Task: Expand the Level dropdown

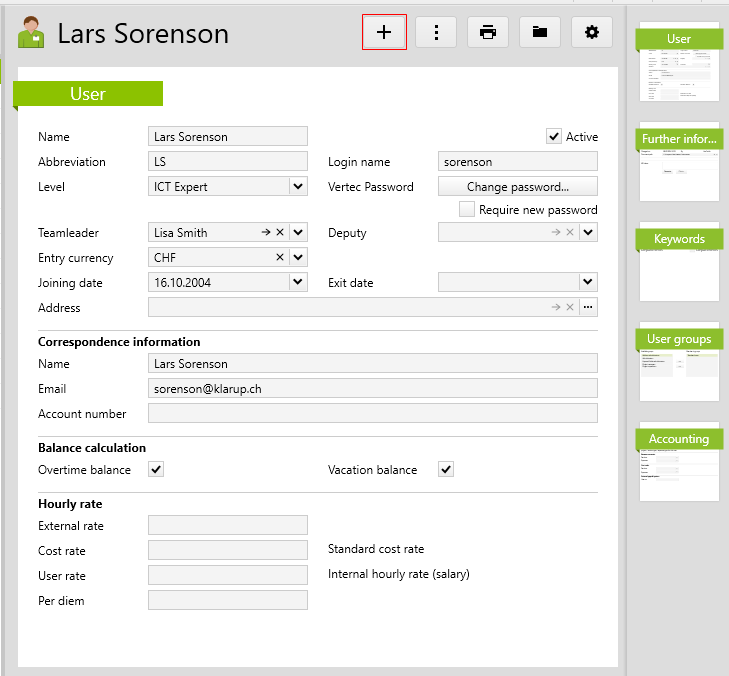Action: (x=298, y=186)
